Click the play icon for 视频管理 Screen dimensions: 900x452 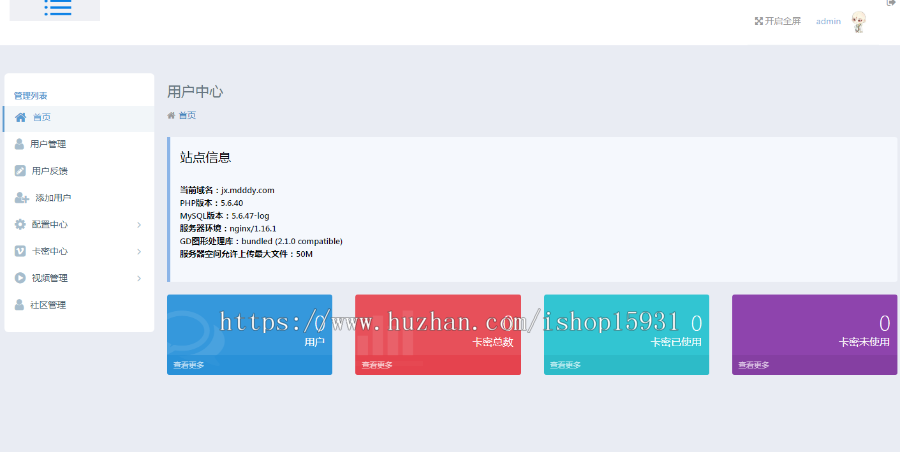(x=20, y=278)
